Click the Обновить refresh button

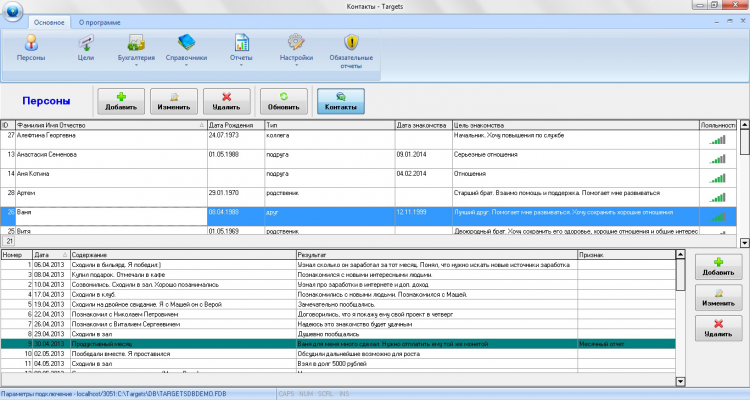pyautogui.click(x=284, y=101)
